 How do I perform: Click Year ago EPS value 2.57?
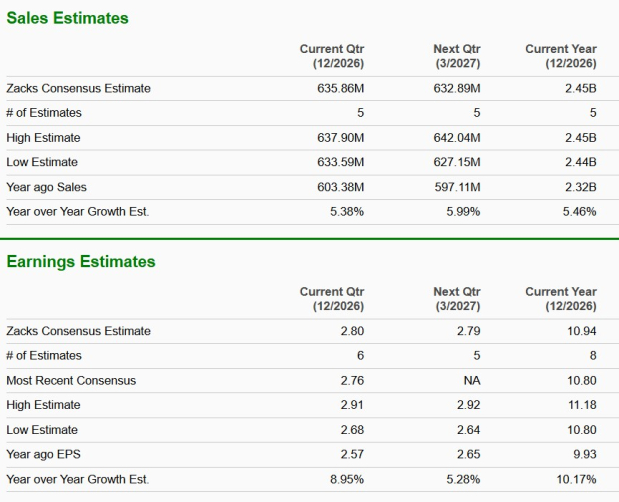coord(353,454)
